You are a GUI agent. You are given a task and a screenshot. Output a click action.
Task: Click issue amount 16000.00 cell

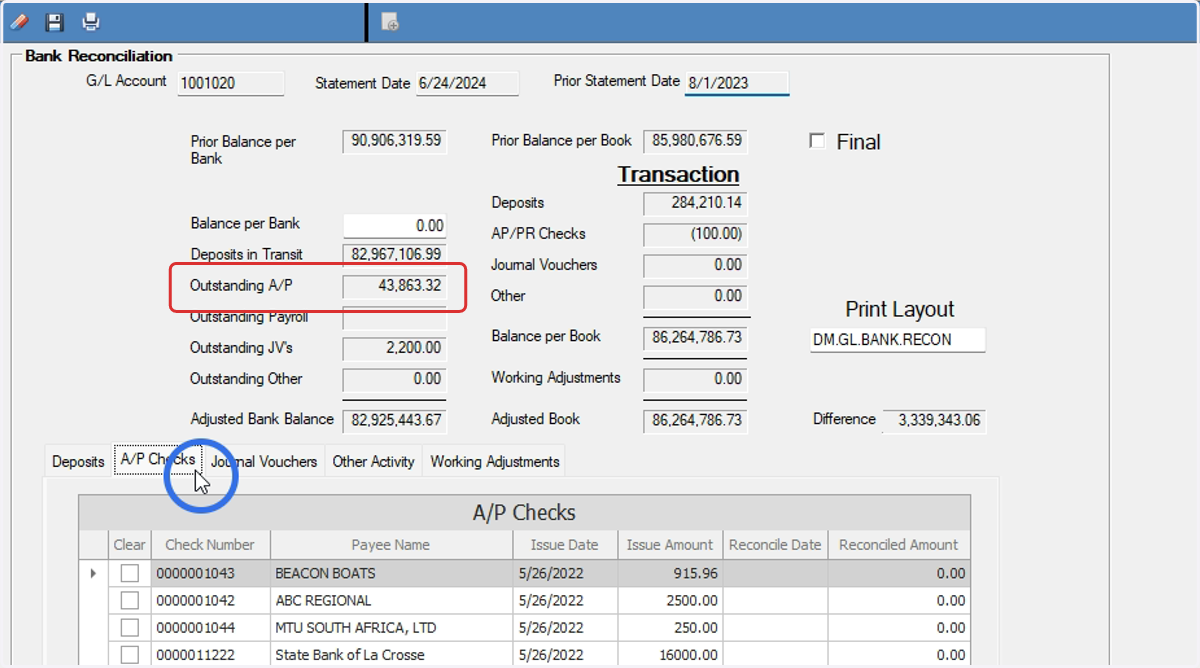(x=670, y=654)
